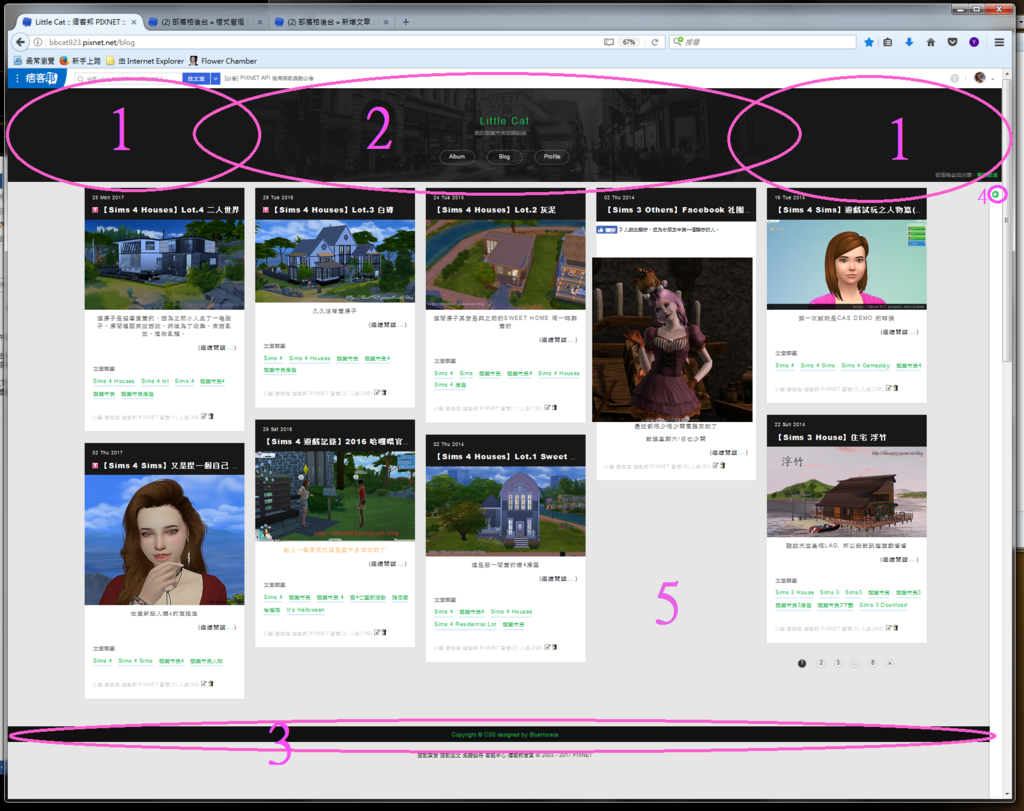1024x811 pixels.
Task: Click the blue 找文章 search button
Action: [196, 78]
